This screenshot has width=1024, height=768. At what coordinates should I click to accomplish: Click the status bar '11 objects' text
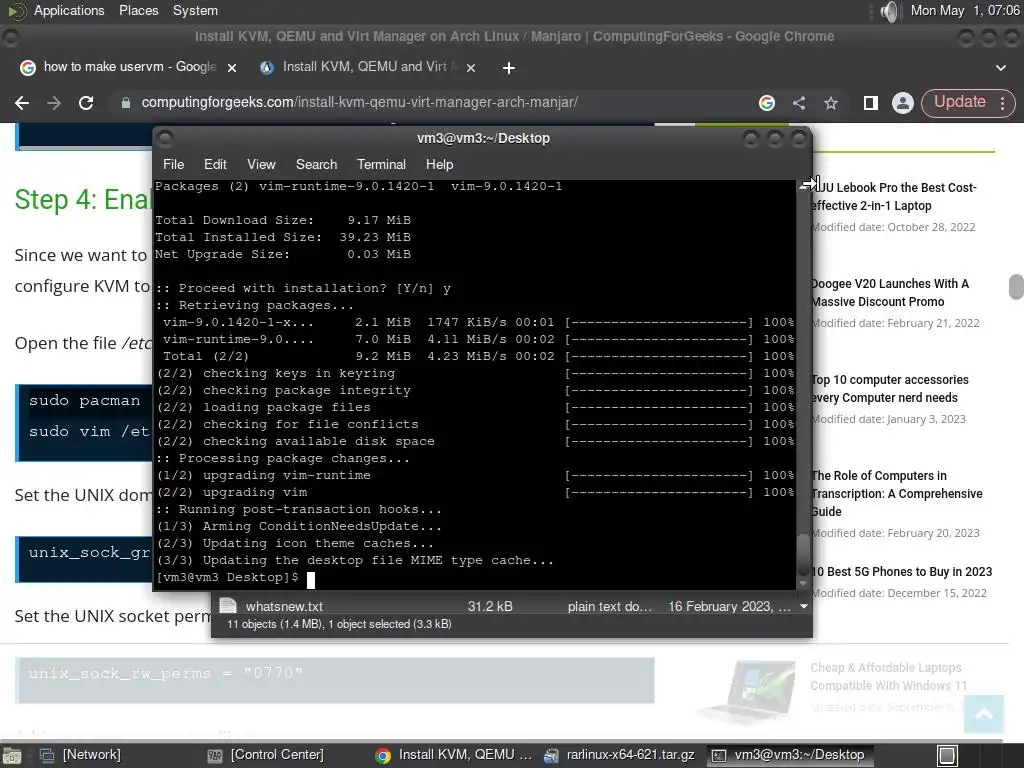coord(339,624)
